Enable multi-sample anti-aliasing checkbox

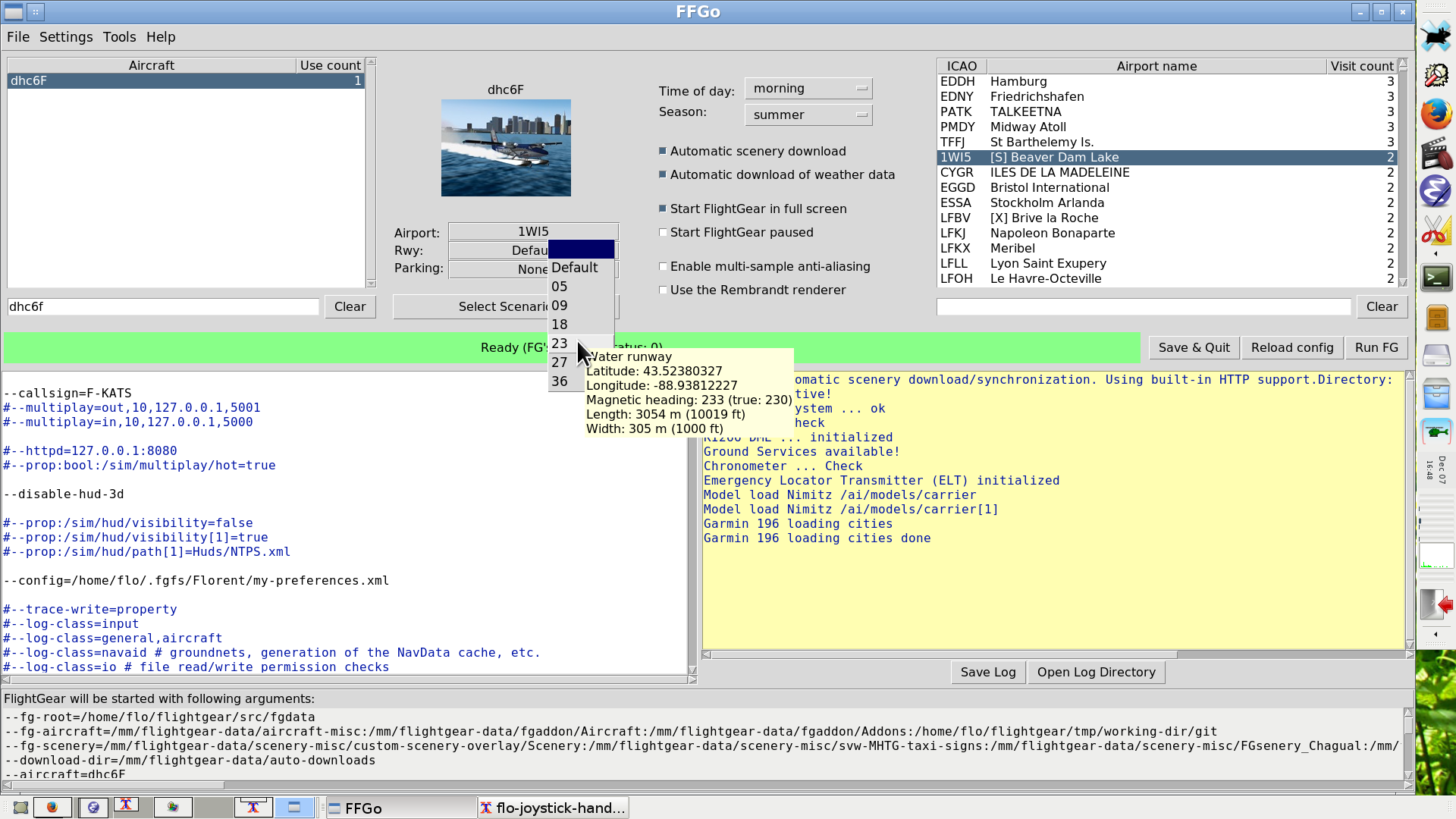[663, 266]
